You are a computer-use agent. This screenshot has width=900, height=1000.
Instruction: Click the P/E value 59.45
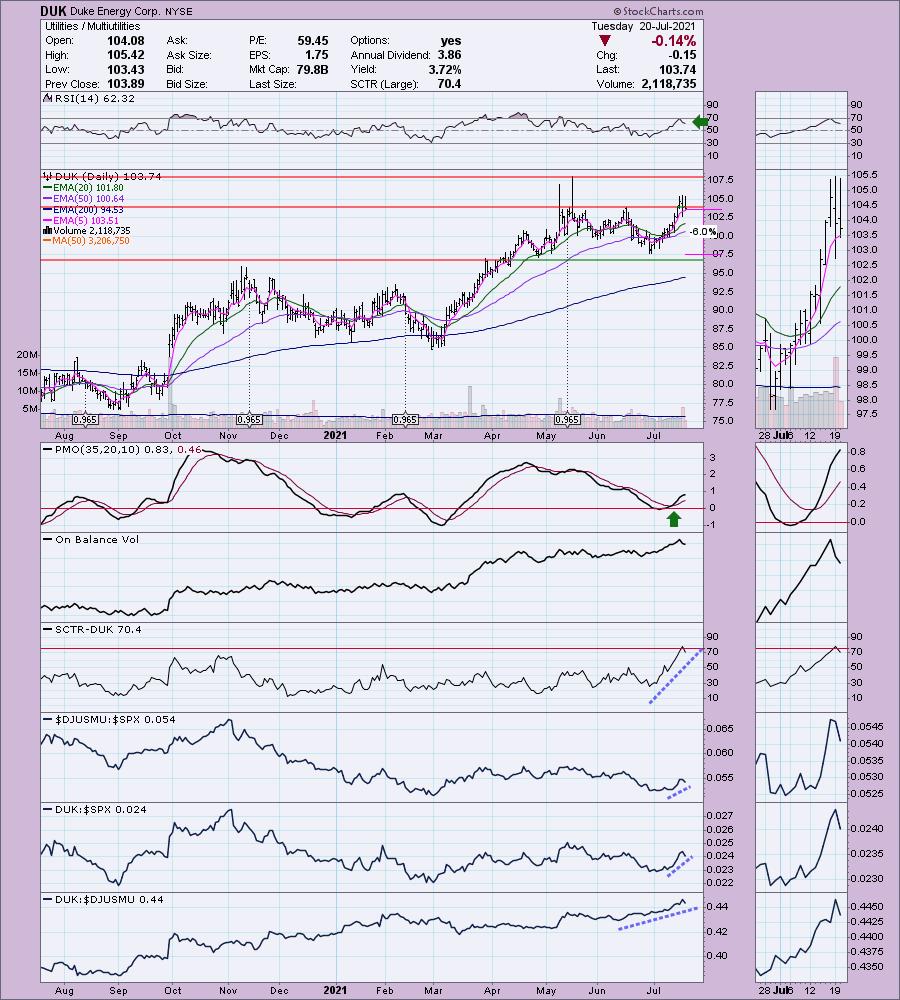[x=313, y=40]
